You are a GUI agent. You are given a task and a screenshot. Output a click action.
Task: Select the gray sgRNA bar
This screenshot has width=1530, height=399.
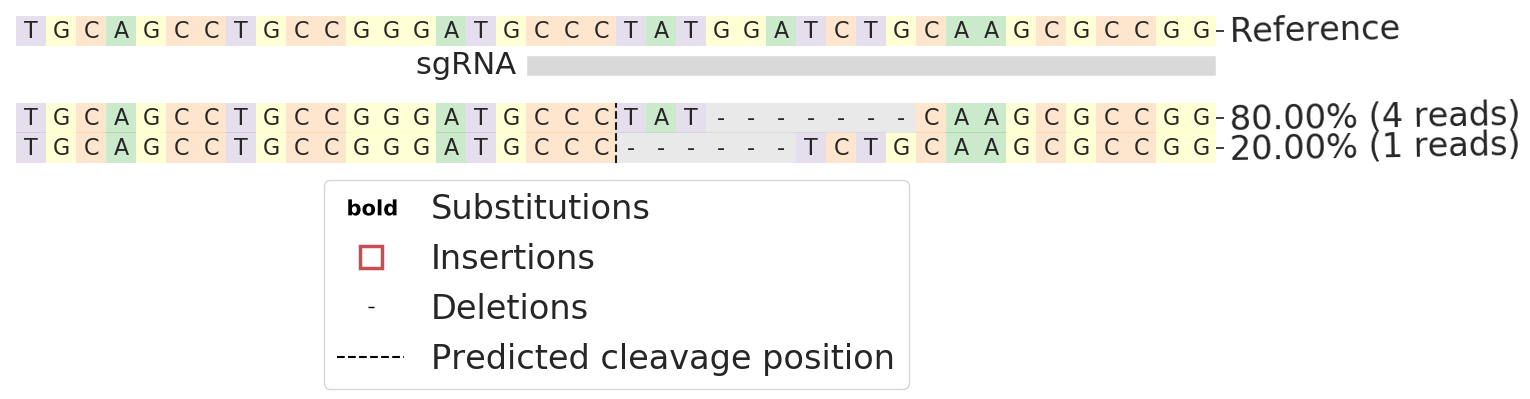point(871,66)
